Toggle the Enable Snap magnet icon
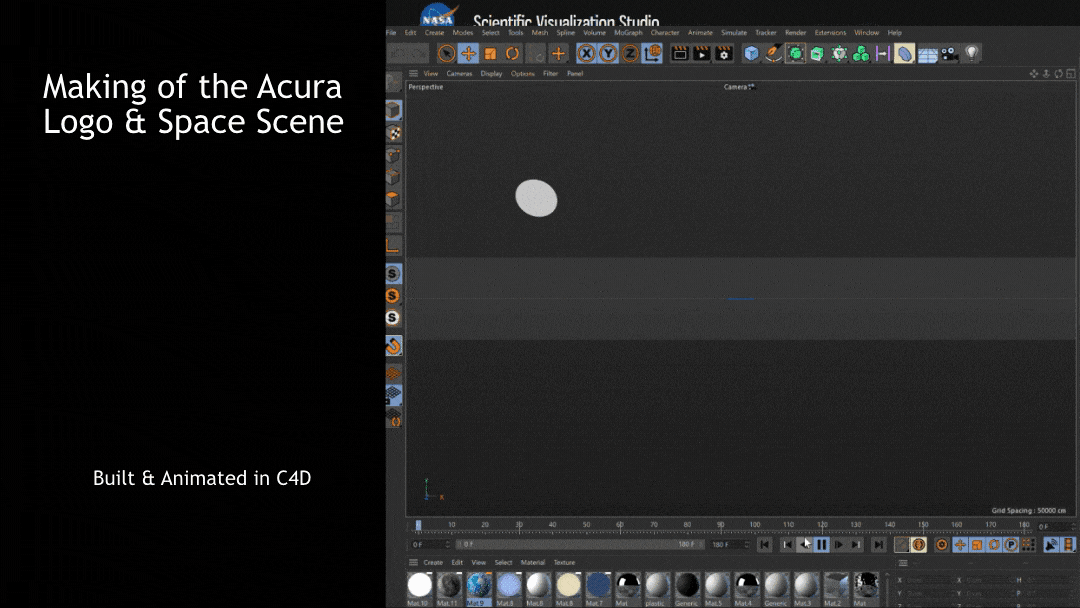The width and height of the screenshot is (1080, 608). point(393,346)
